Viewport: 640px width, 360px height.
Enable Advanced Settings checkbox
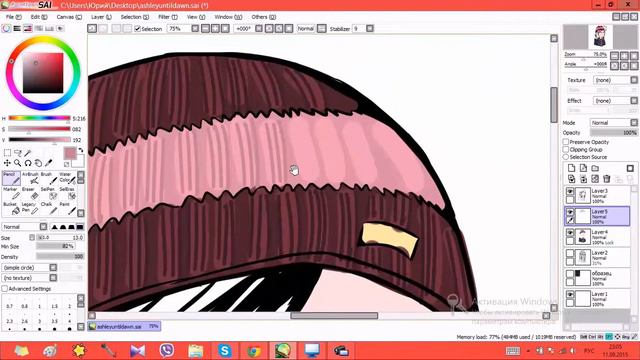click(x=4, y=289)
